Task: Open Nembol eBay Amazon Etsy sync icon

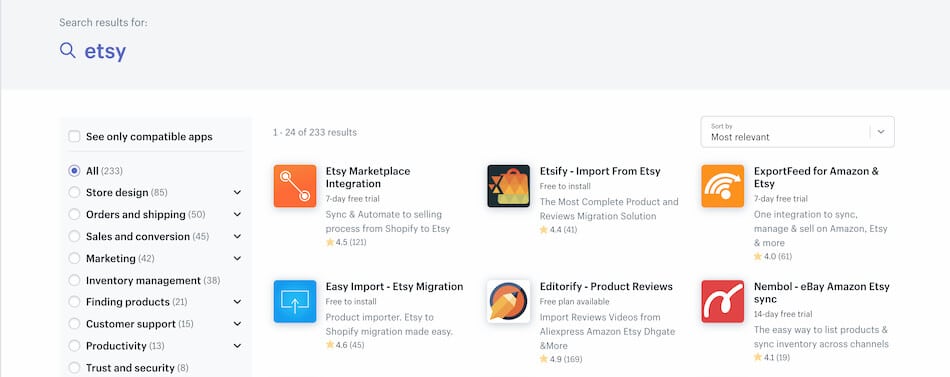Action: coord(723,301)
